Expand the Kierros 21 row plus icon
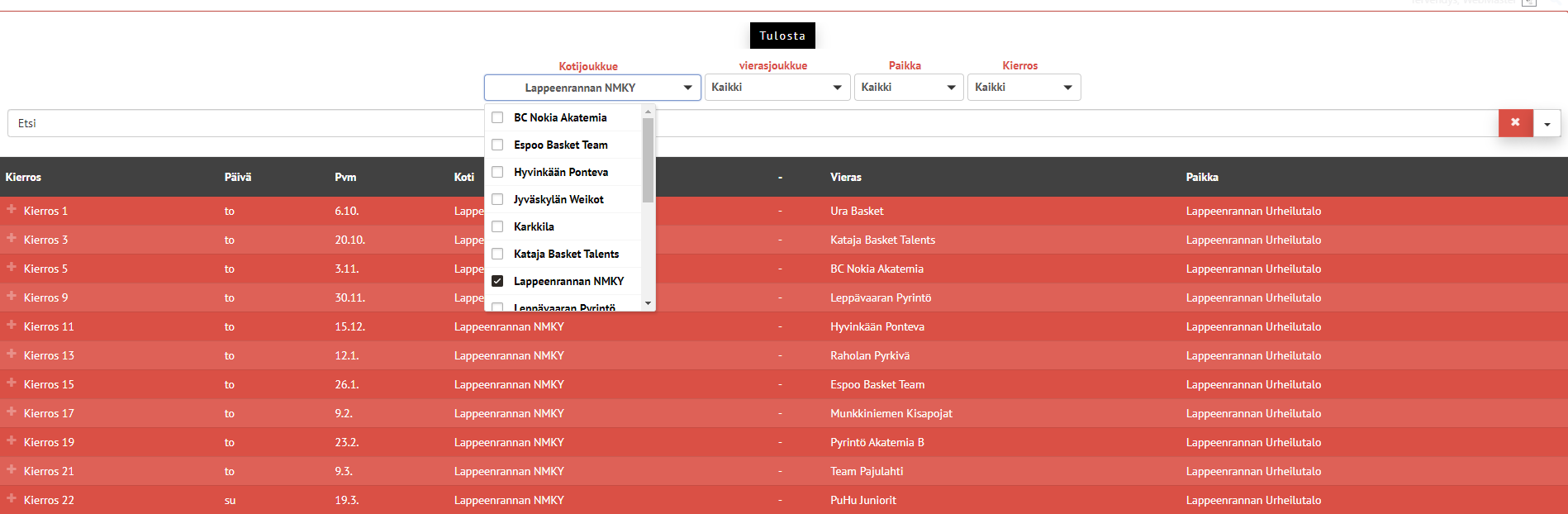The width and height of the screenshot is (1568, 514). point(12,470)
